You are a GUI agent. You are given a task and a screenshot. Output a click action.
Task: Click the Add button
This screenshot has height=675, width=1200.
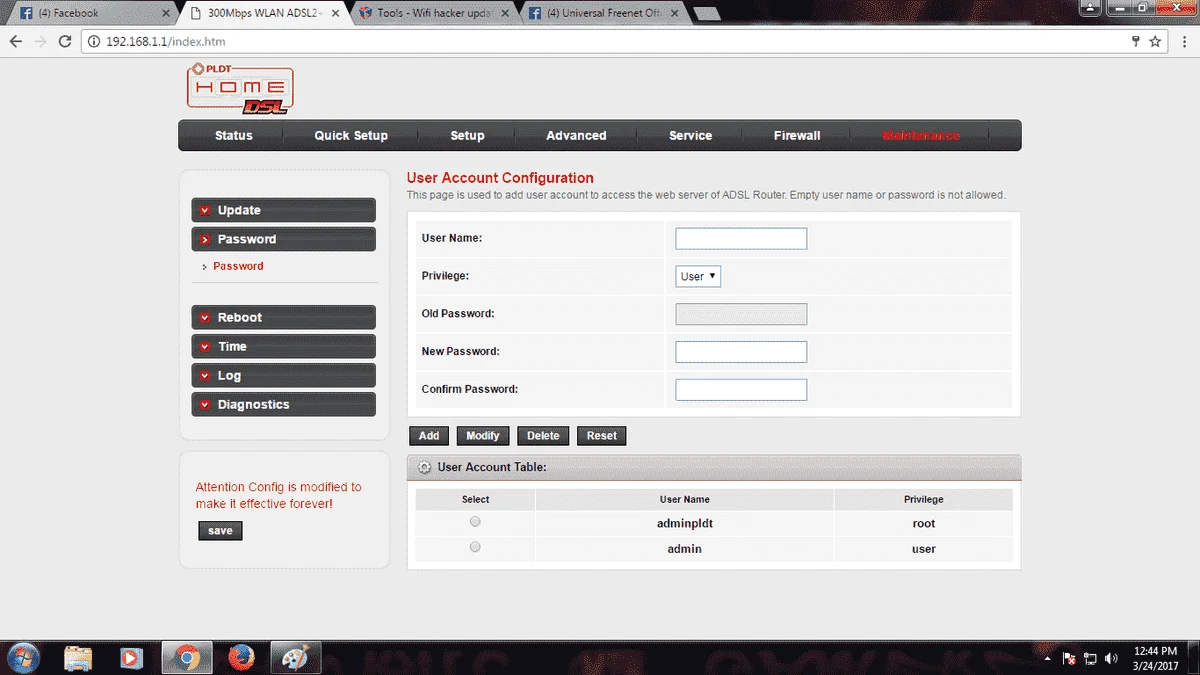coord(429,436)
